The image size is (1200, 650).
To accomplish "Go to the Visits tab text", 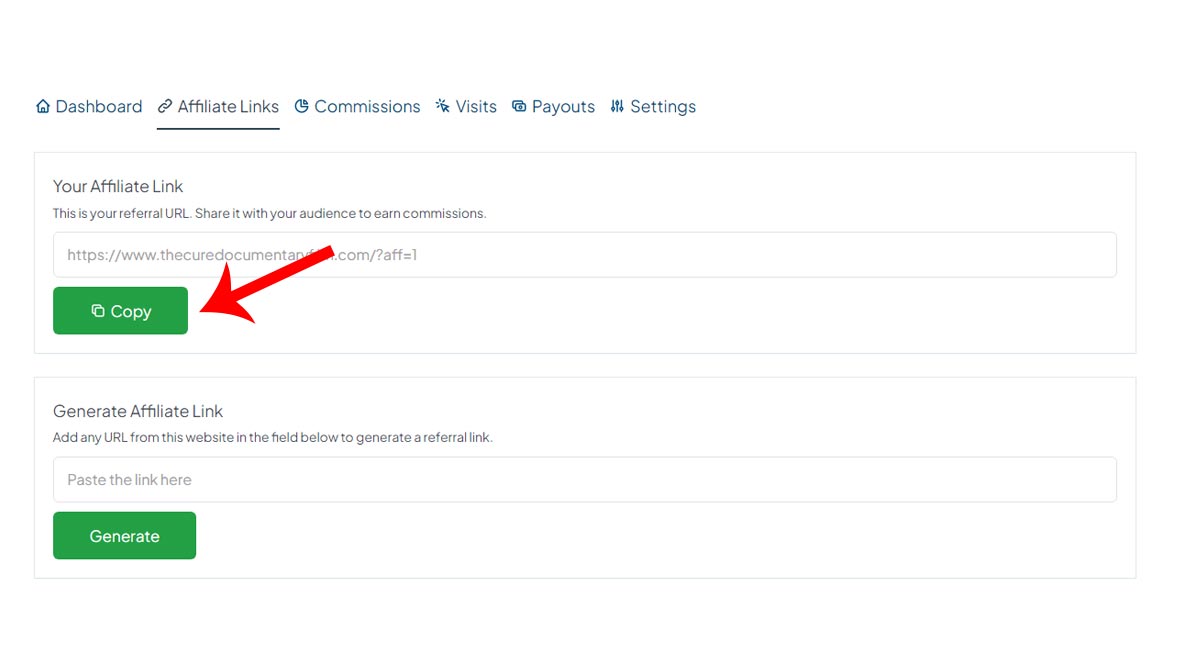I will click(x=476, y=106).
